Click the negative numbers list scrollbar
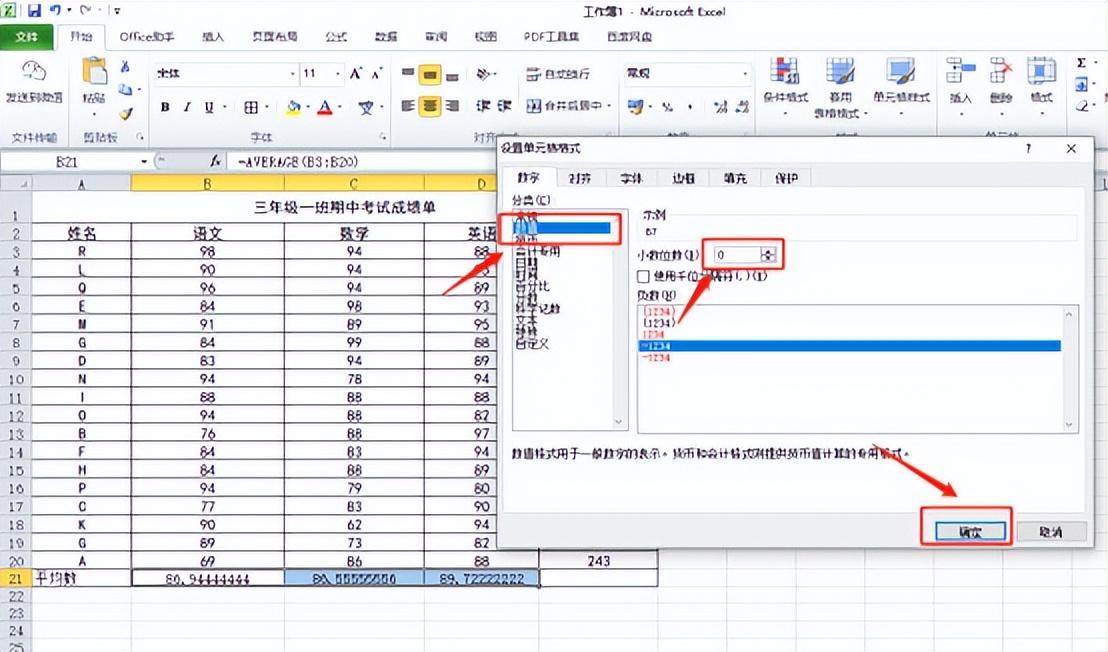The width and height of the screenshot is (1108, 652). click(1068, 369)
